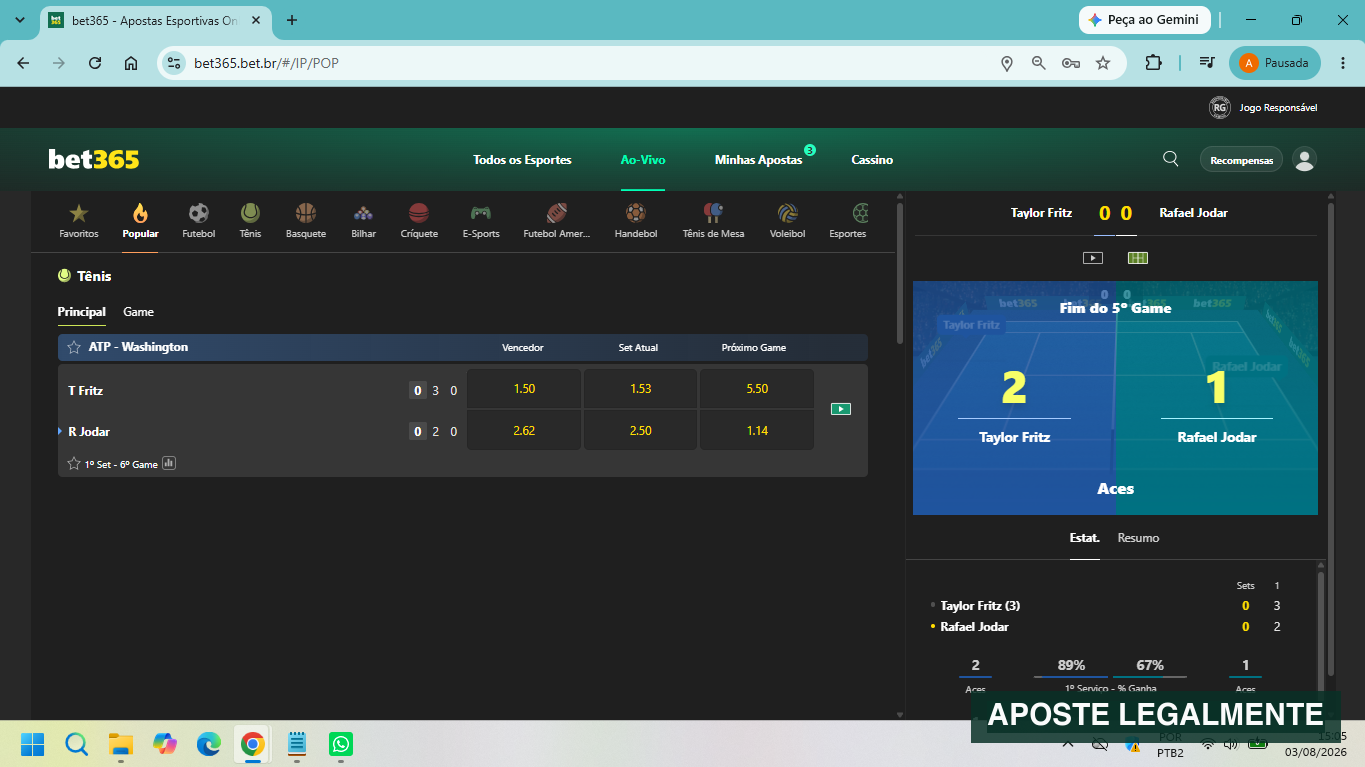Open the Futebol Americano category
This screenshot has height=767, width=1365.
pos(557,221)
